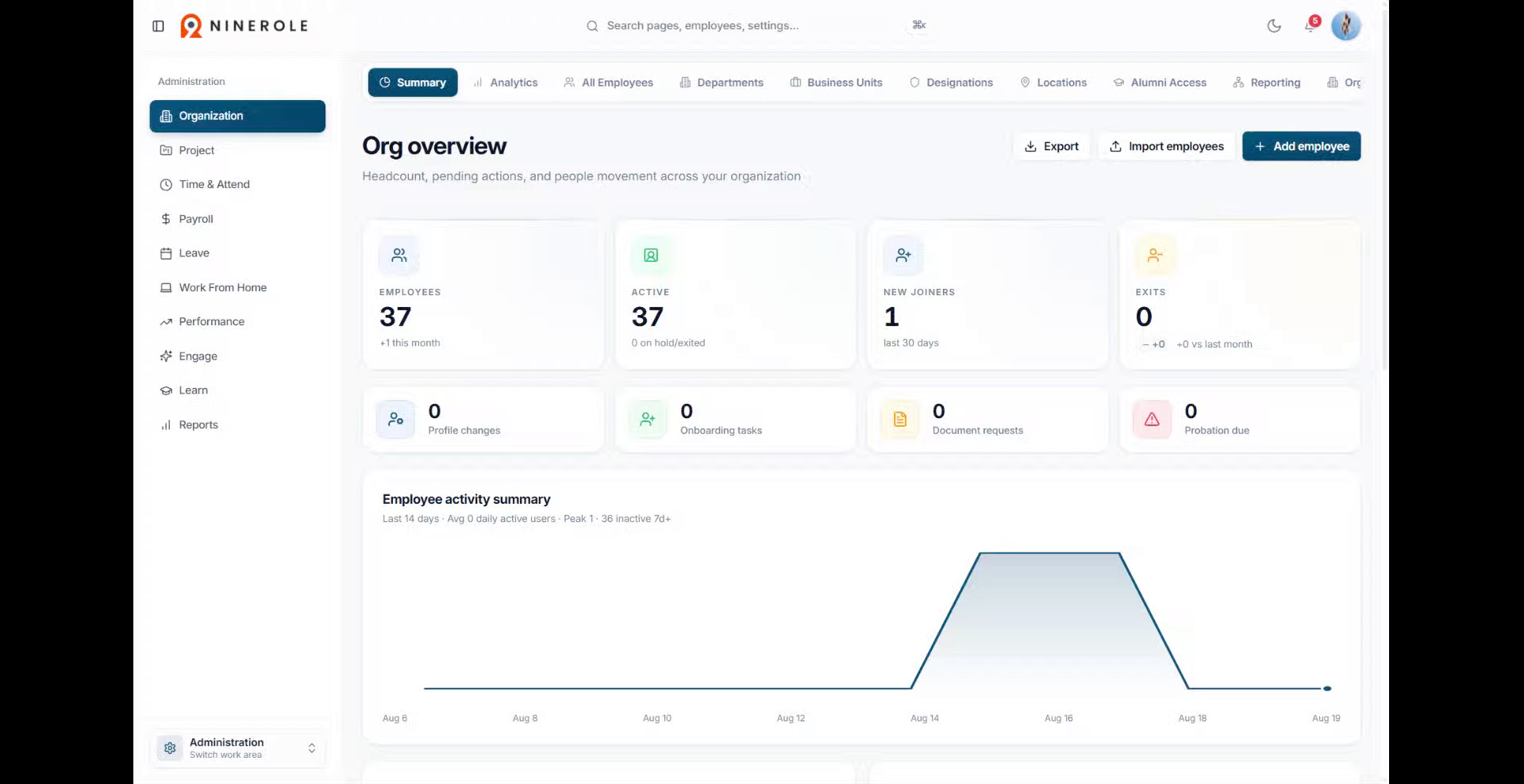Open Project in the sidebar

pos(237,150)
